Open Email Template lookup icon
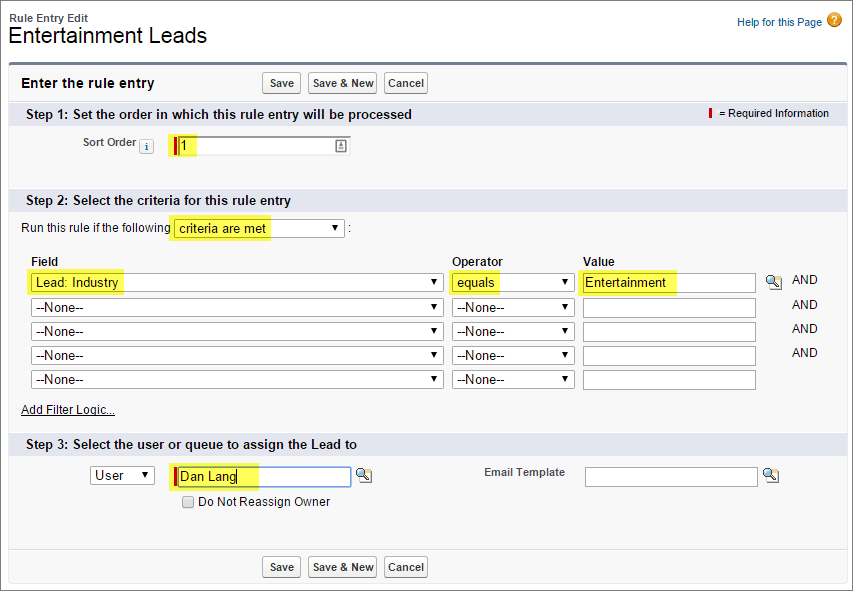The width and height of the screenshot is (853, 591). tap(771, 475)
